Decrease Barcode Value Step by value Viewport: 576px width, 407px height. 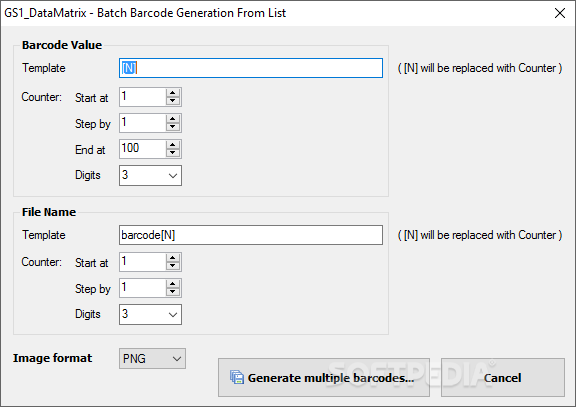[173, 127]
